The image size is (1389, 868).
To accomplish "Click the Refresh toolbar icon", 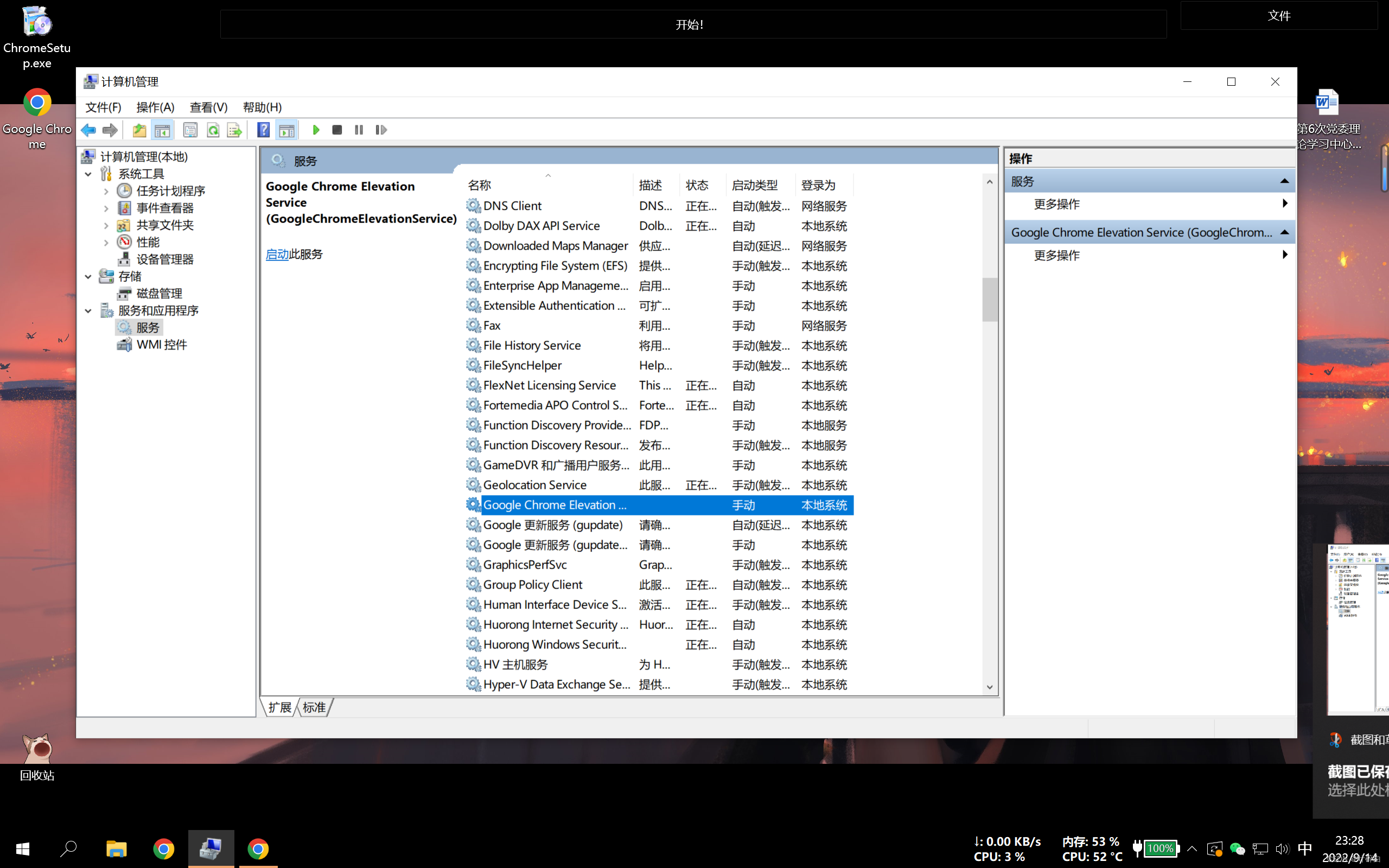I will pyautogui.click(x=213, y=130).
